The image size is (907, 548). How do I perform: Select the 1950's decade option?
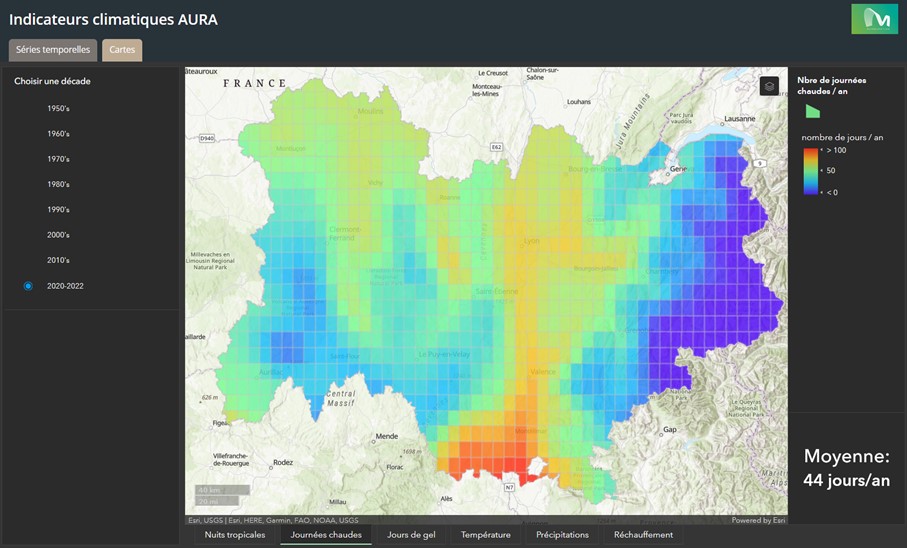(58, 108)
